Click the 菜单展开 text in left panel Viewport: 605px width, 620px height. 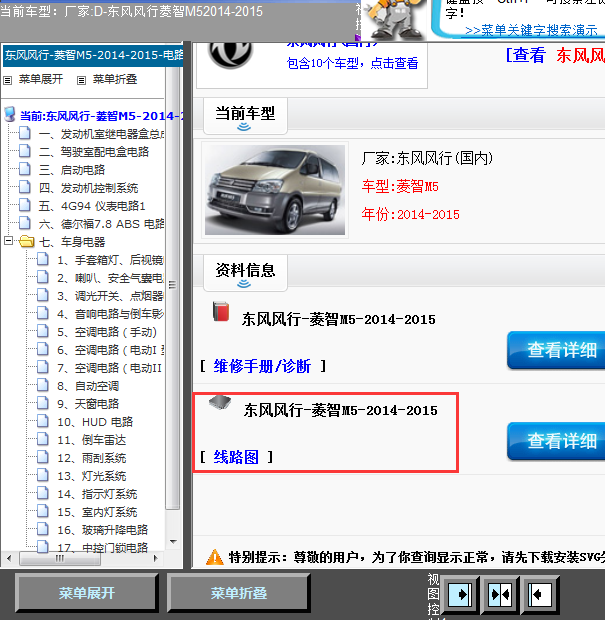tap(41, 79)
